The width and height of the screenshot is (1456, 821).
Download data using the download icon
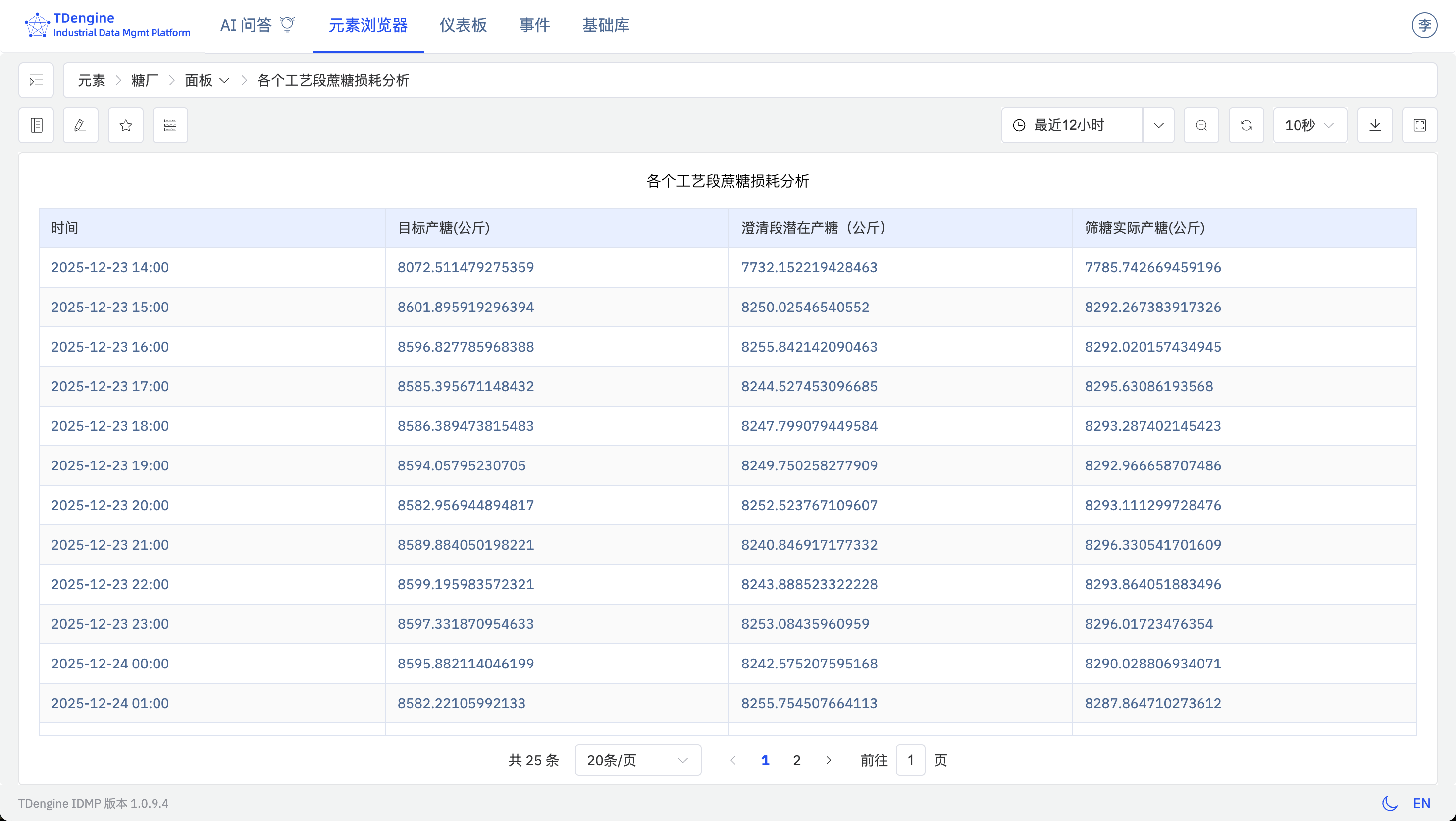[x=1375, y=125]
